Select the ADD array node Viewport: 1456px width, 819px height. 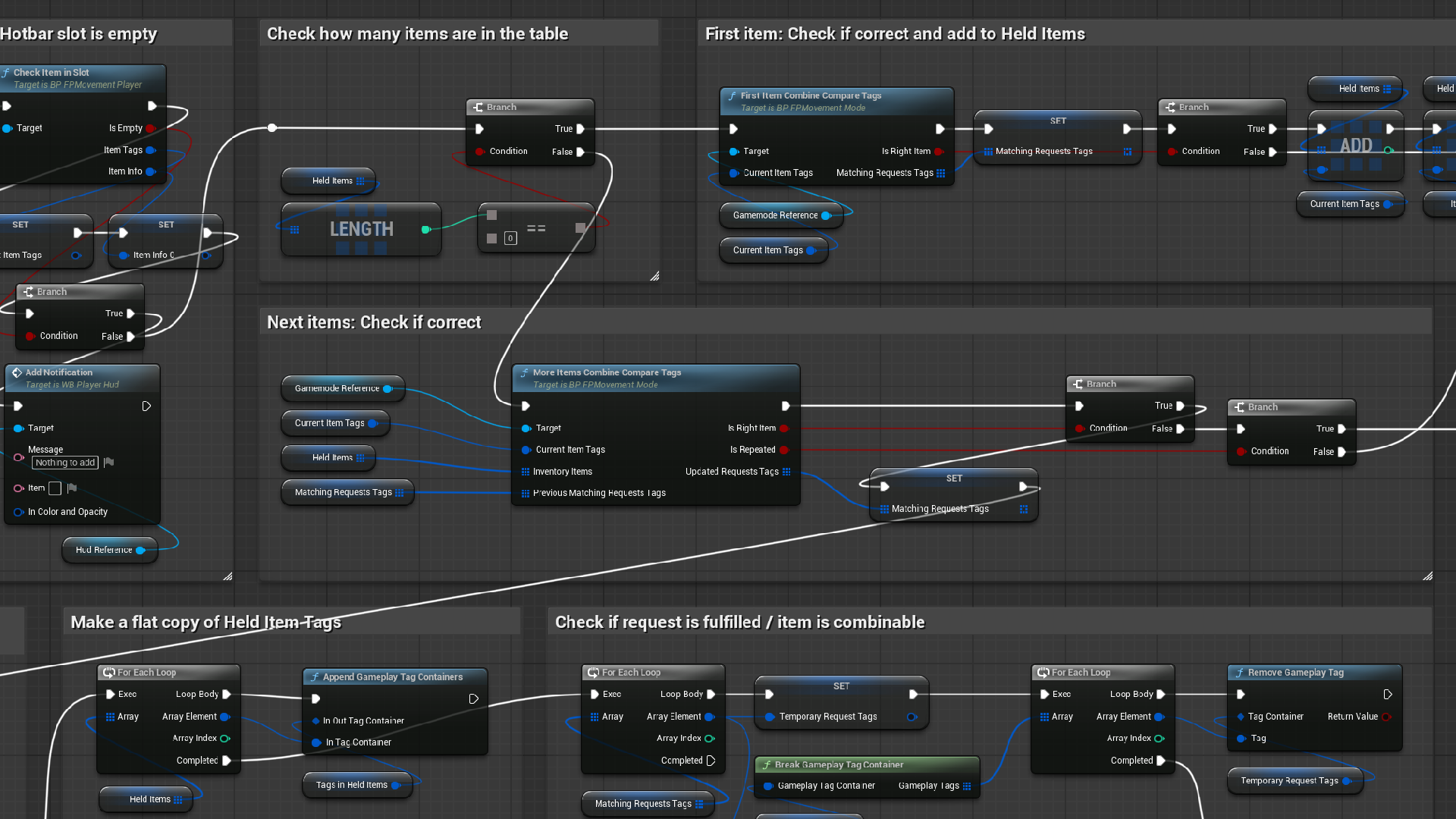tap(1357, 146)
